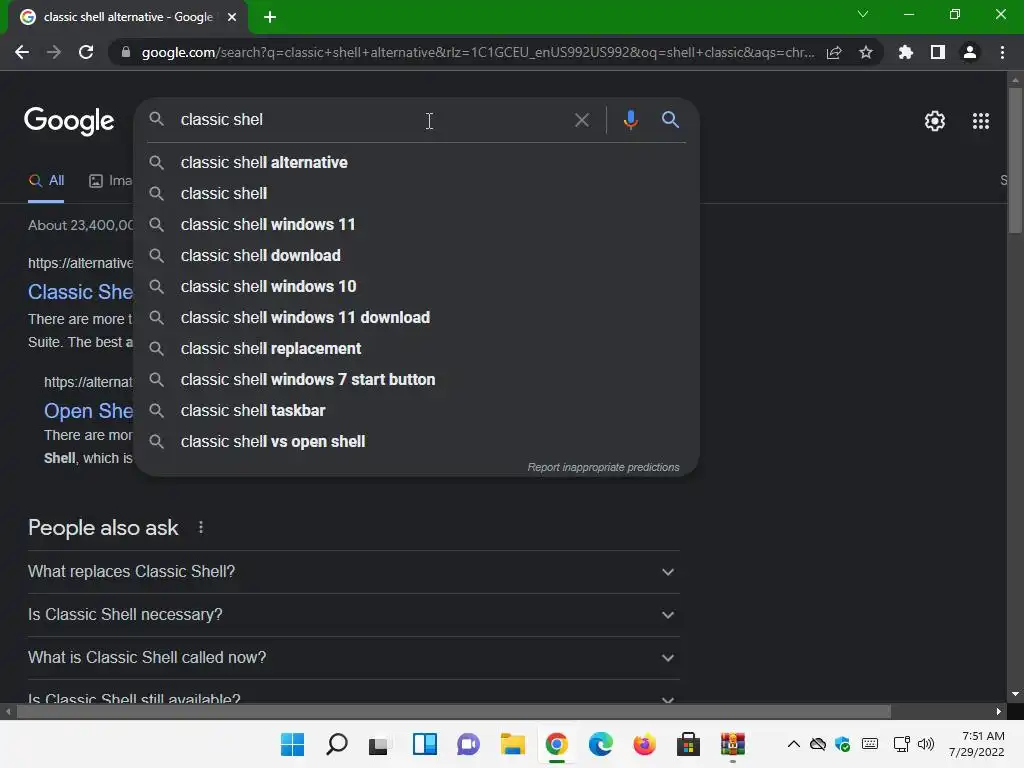This screenshot has height=768, width=1024.
Task: Open Teams Chat on taskbar
Action: (x=468, y=744)
